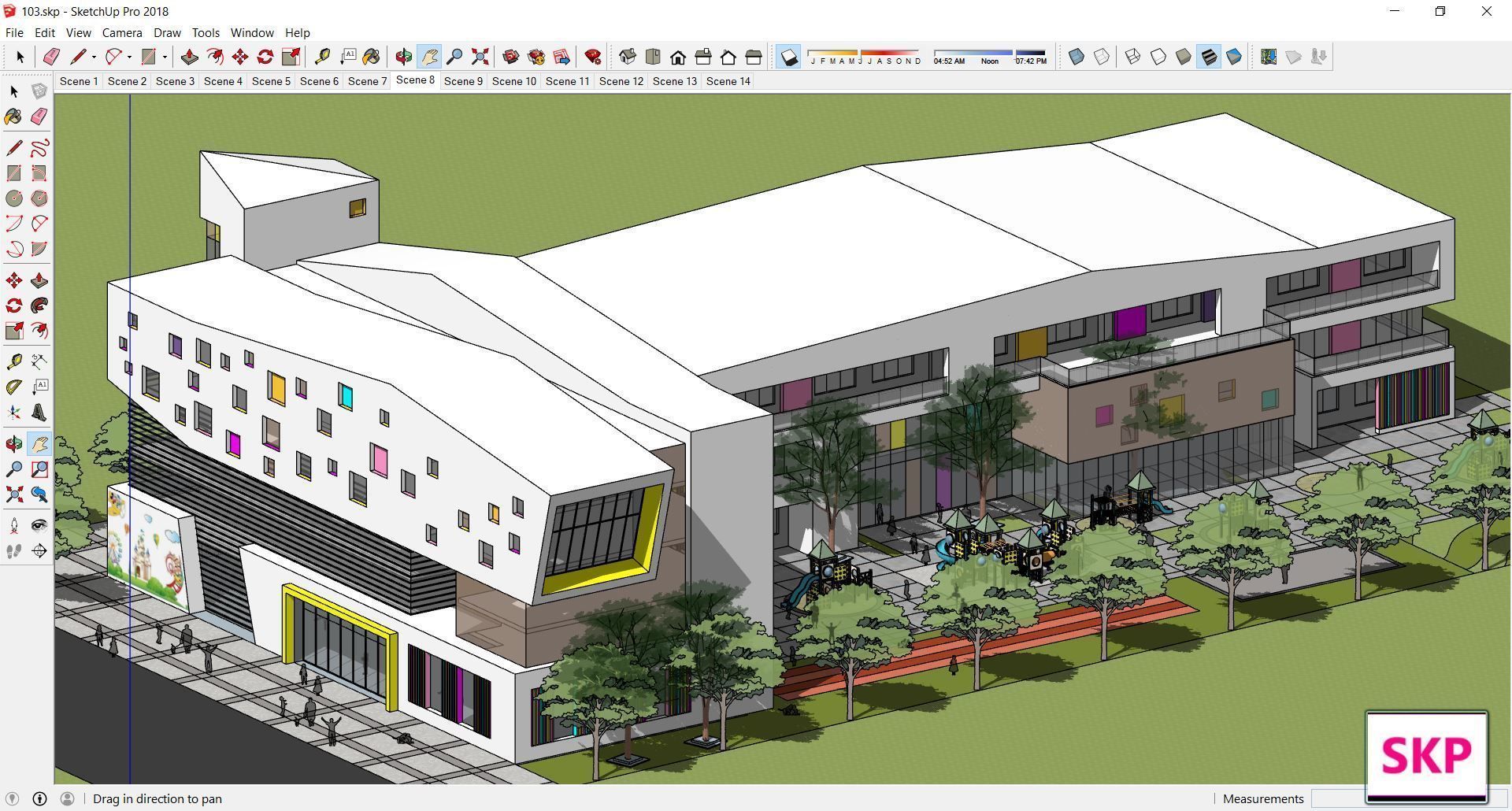
Task: Choose the Section Plane tool
Action: tap(39, 551)
